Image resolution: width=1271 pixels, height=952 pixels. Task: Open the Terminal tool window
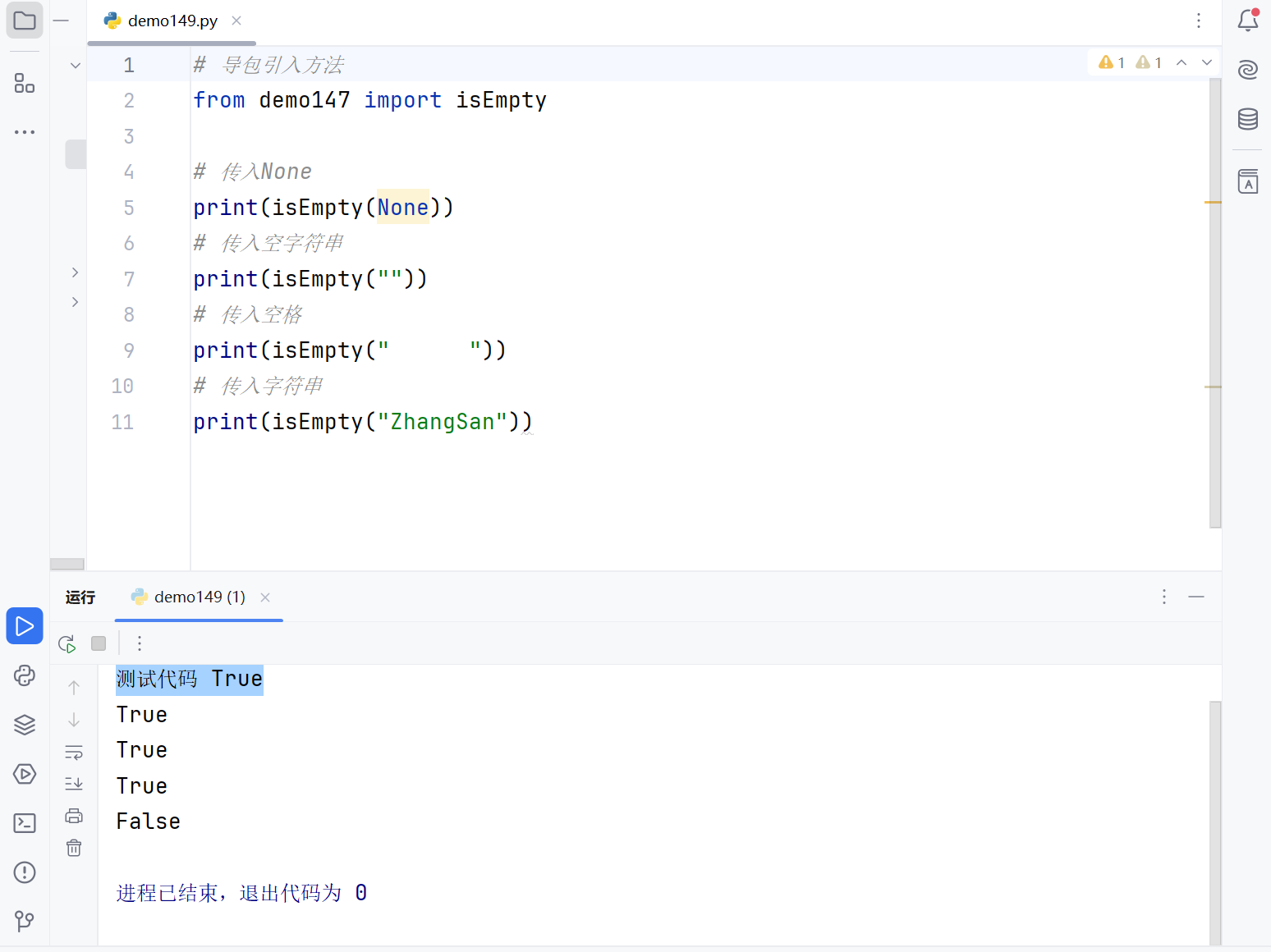coord(25,823)
